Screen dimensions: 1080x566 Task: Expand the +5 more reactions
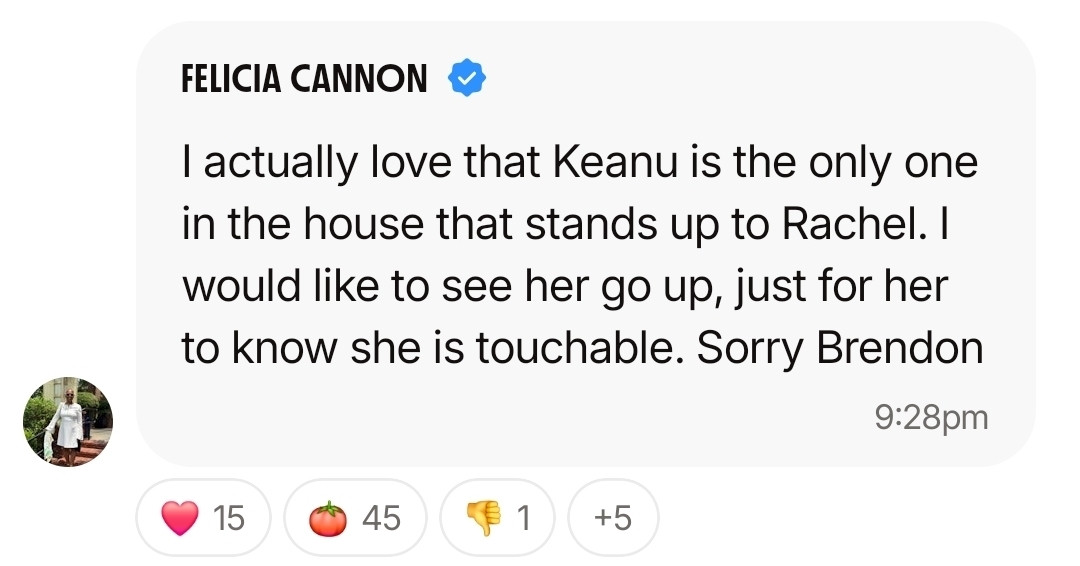(612, 518)
